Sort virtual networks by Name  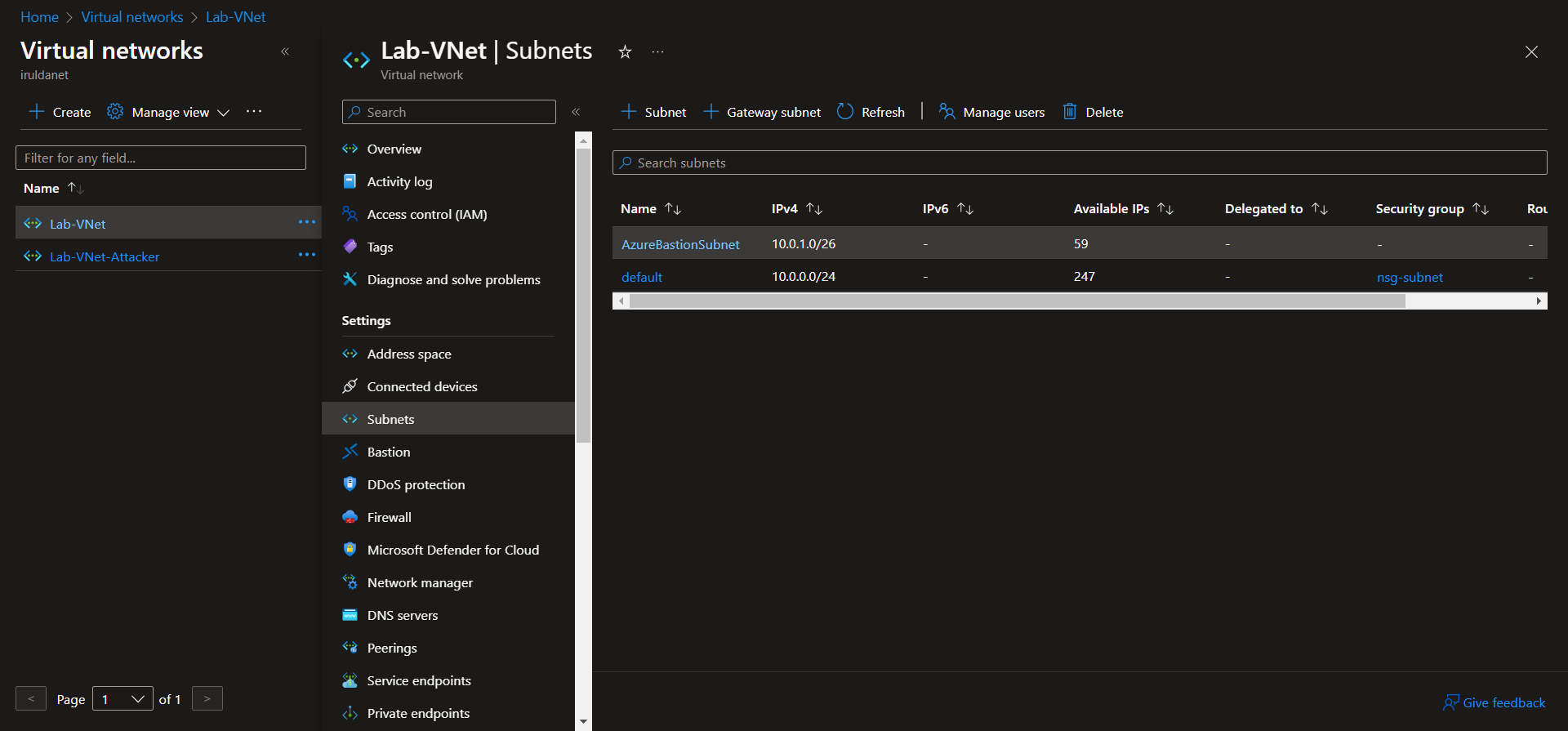click(x=53, y=188)
